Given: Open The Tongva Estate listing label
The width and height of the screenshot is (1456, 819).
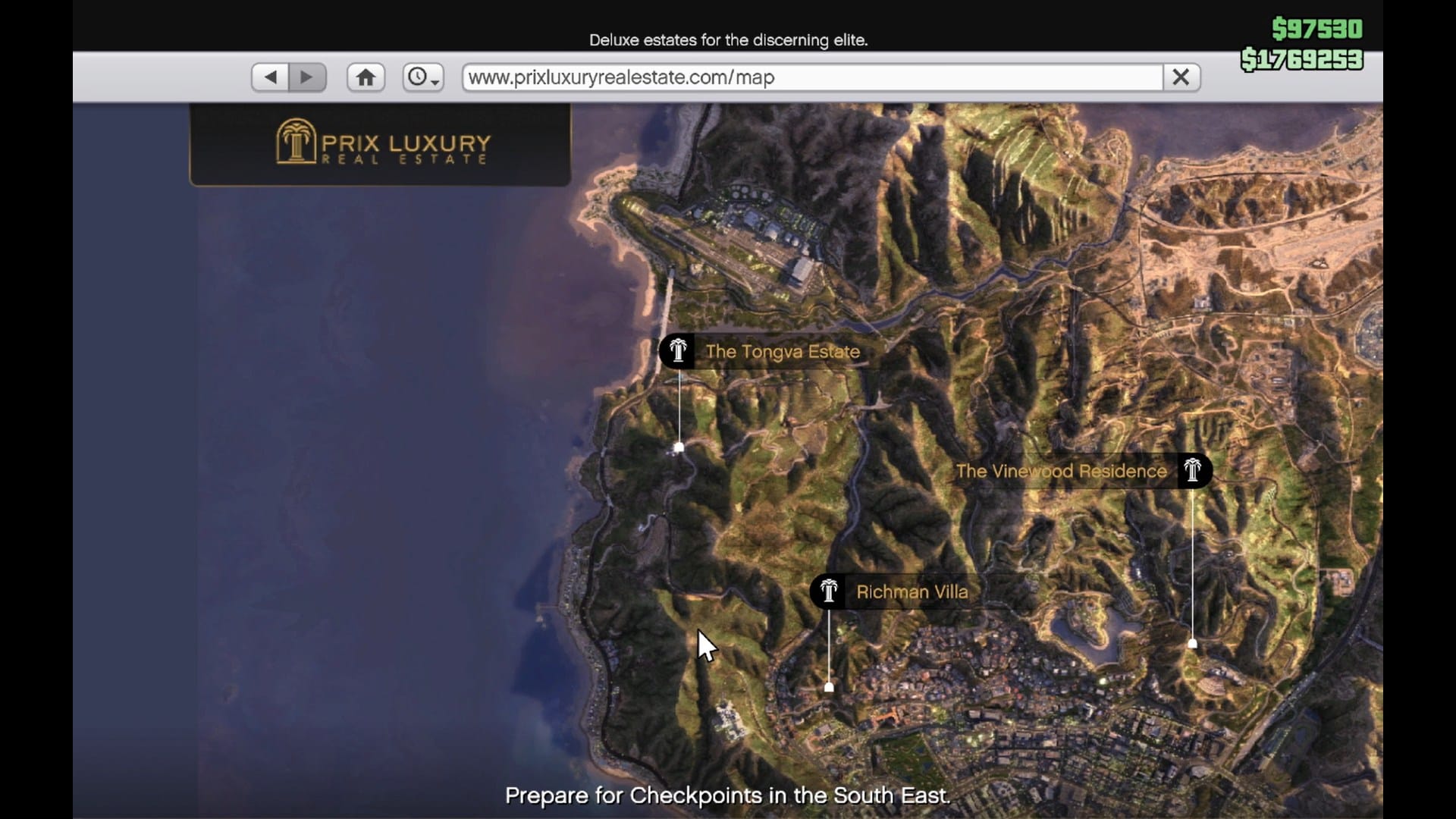Looking at the screenshot, I should tap(783, 352).
